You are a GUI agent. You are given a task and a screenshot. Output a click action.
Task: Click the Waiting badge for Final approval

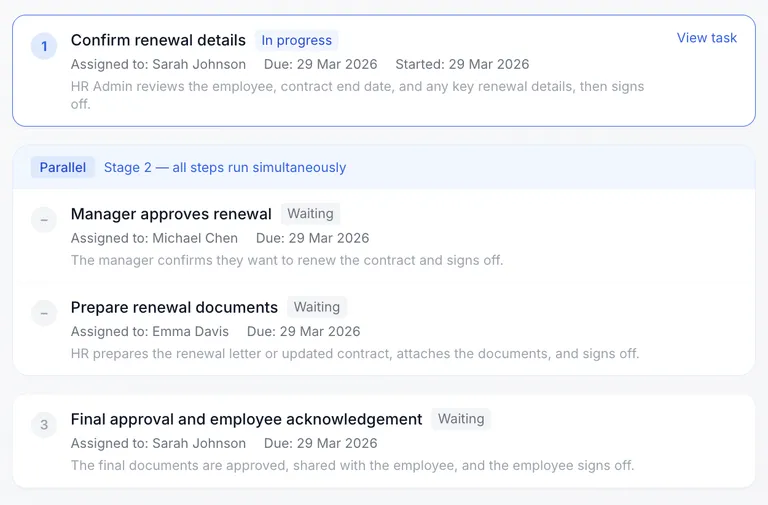[461, 419]
